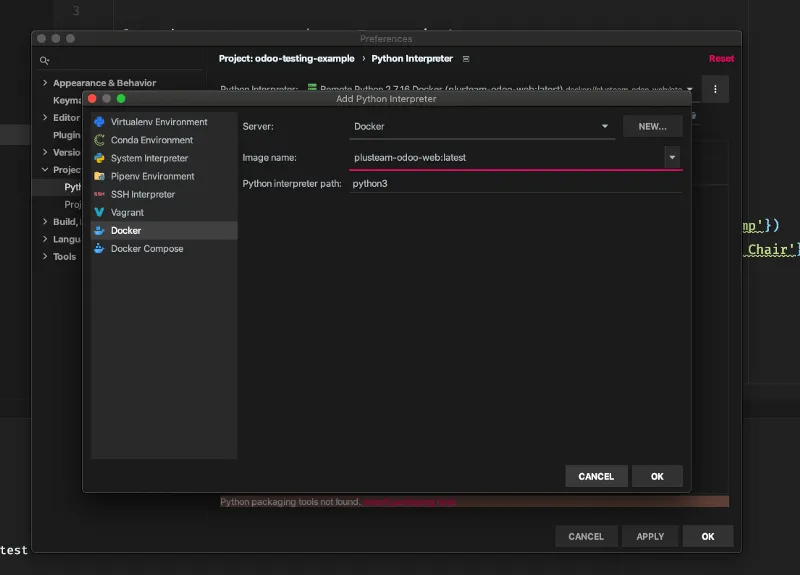Click CANCEL in Add Python Interpreter dialog
The height and width of the screenshot is (575, 800).
596,476
